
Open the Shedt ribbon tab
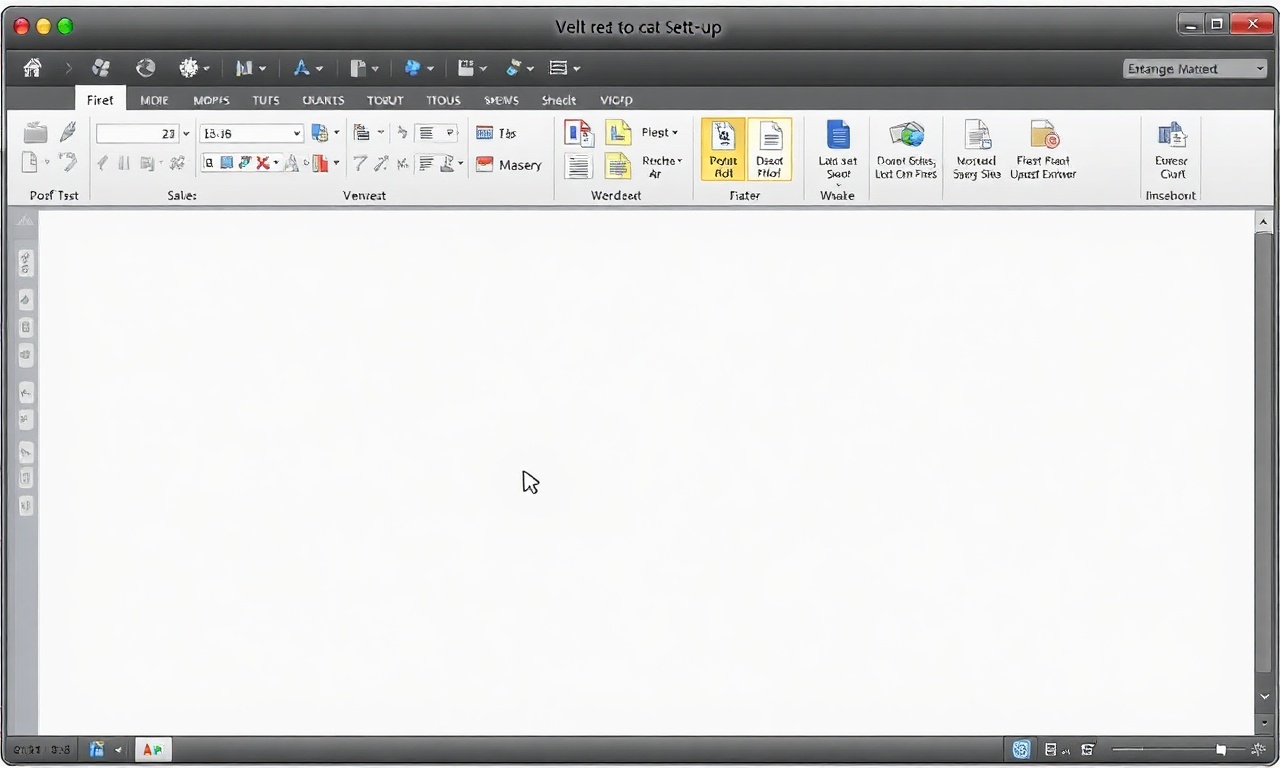[558, 100]
